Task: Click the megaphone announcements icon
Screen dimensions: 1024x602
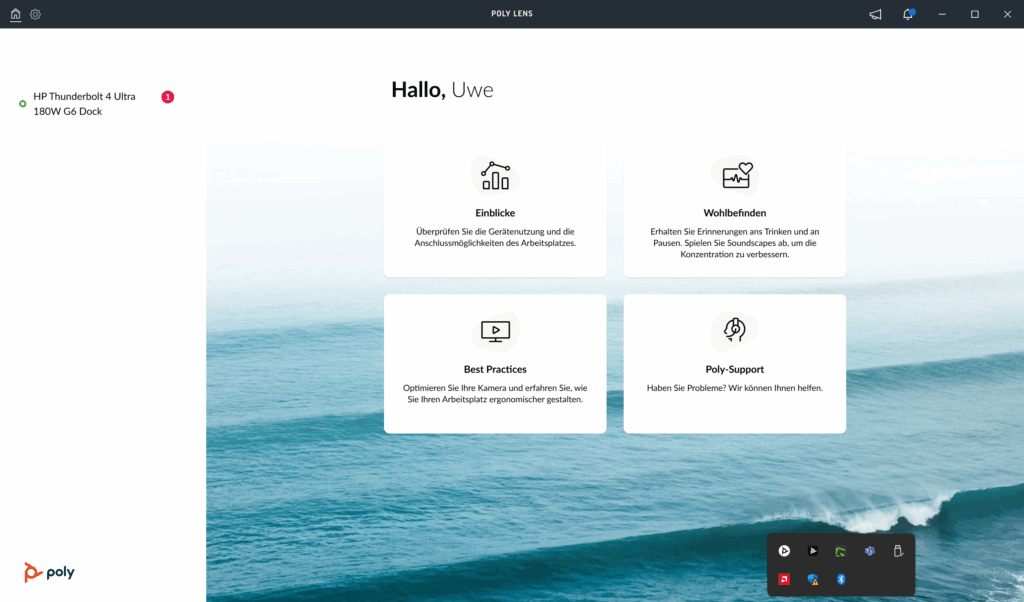Action: click(x=875, y=14)
